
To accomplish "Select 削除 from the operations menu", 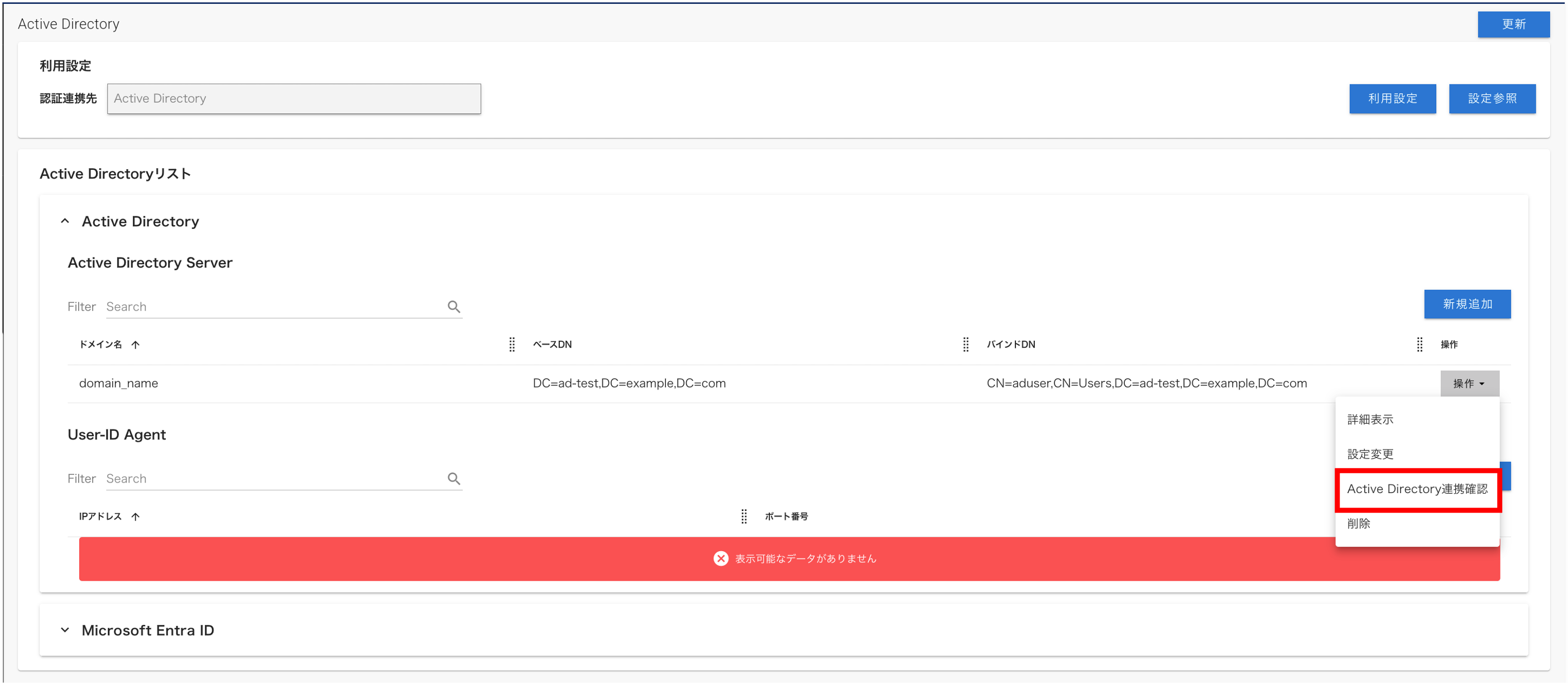I will click(x=1360, y=523).
